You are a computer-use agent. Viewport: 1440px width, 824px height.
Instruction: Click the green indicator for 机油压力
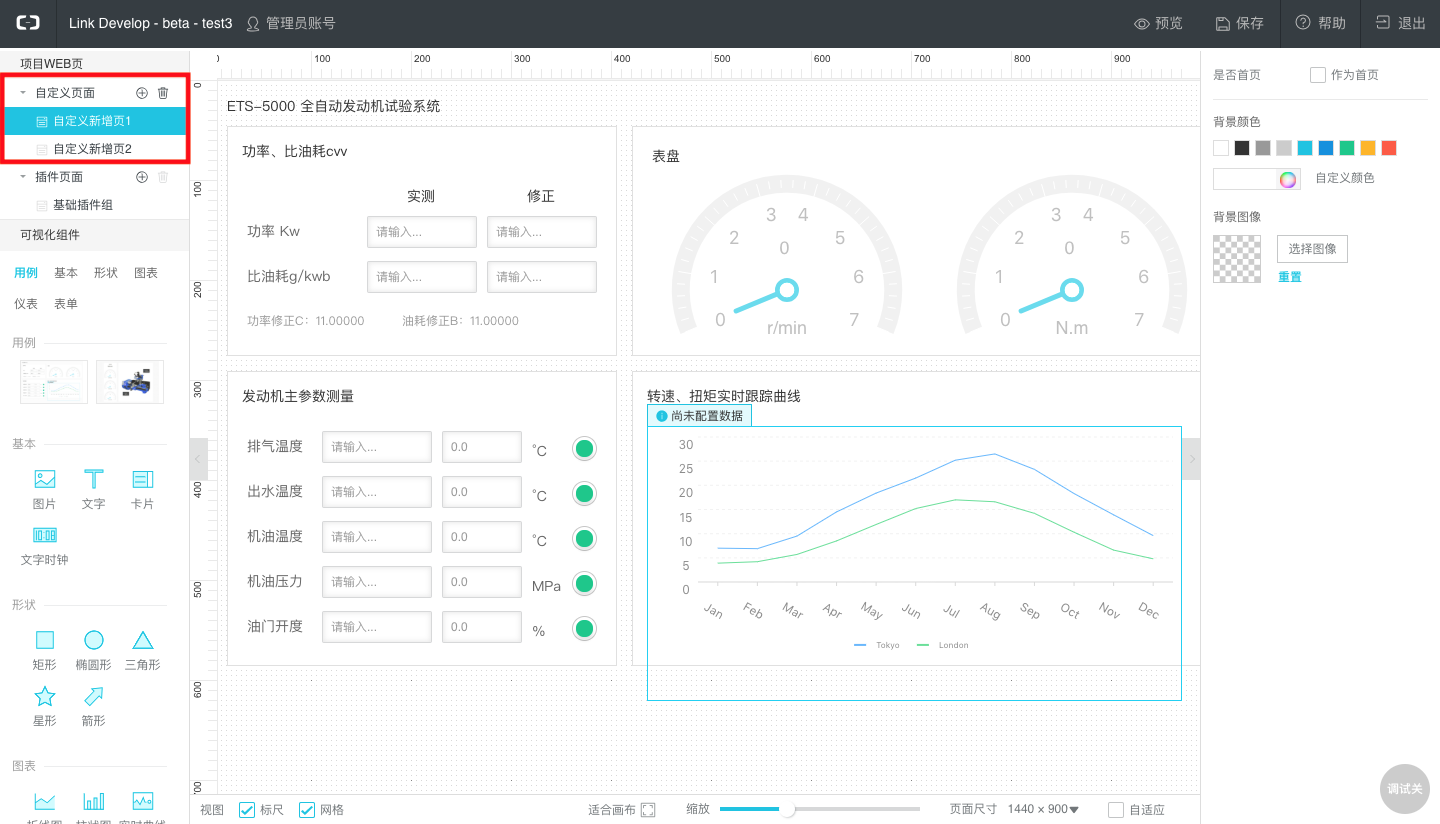pos(585,583)
